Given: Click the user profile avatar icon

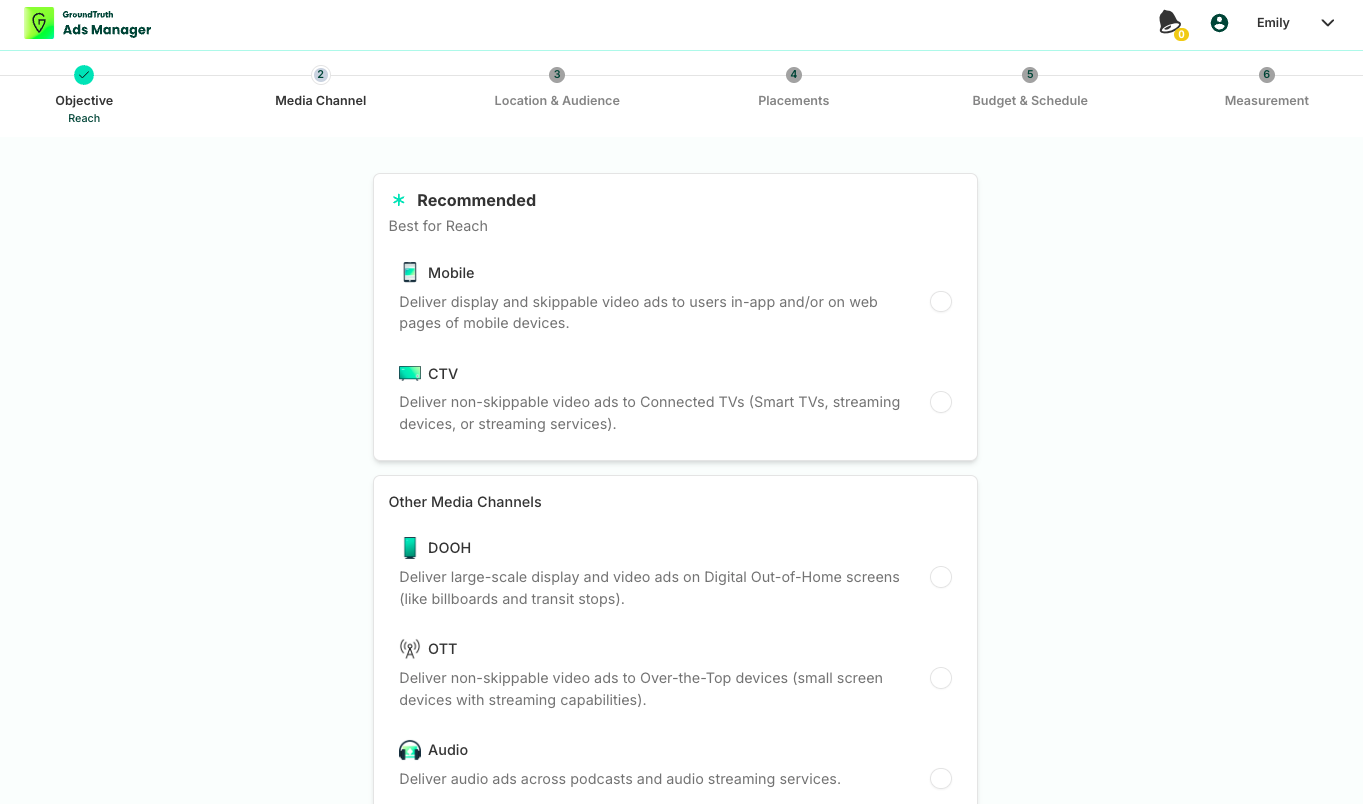Looking at the screenshot, I should (1219, 23).
